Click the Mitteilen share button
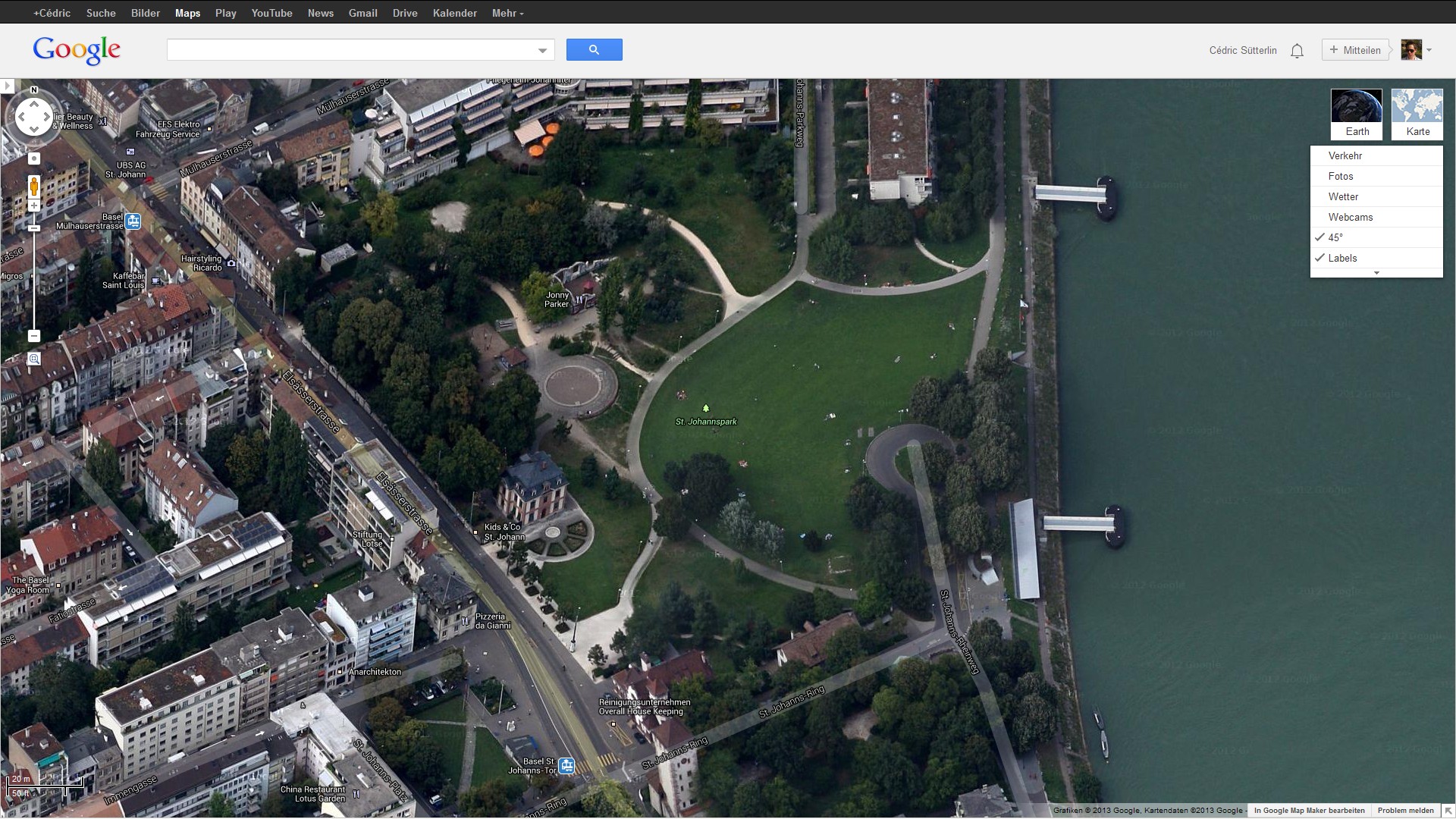This screenshot has height=819, width=1456. [1355, 50]
